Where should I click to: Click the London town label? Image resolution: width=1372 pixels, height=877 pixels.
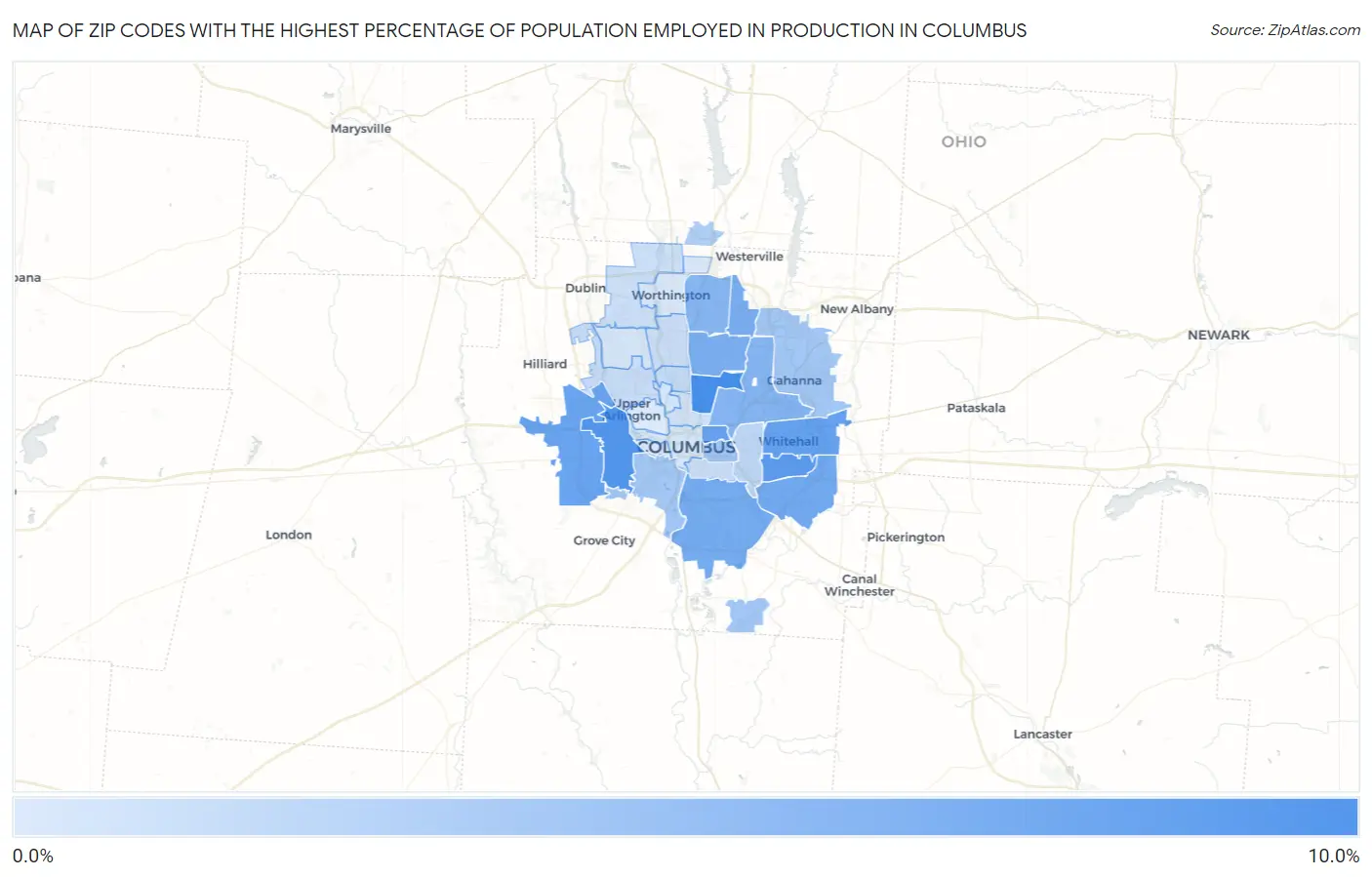[x=289, y=535]
